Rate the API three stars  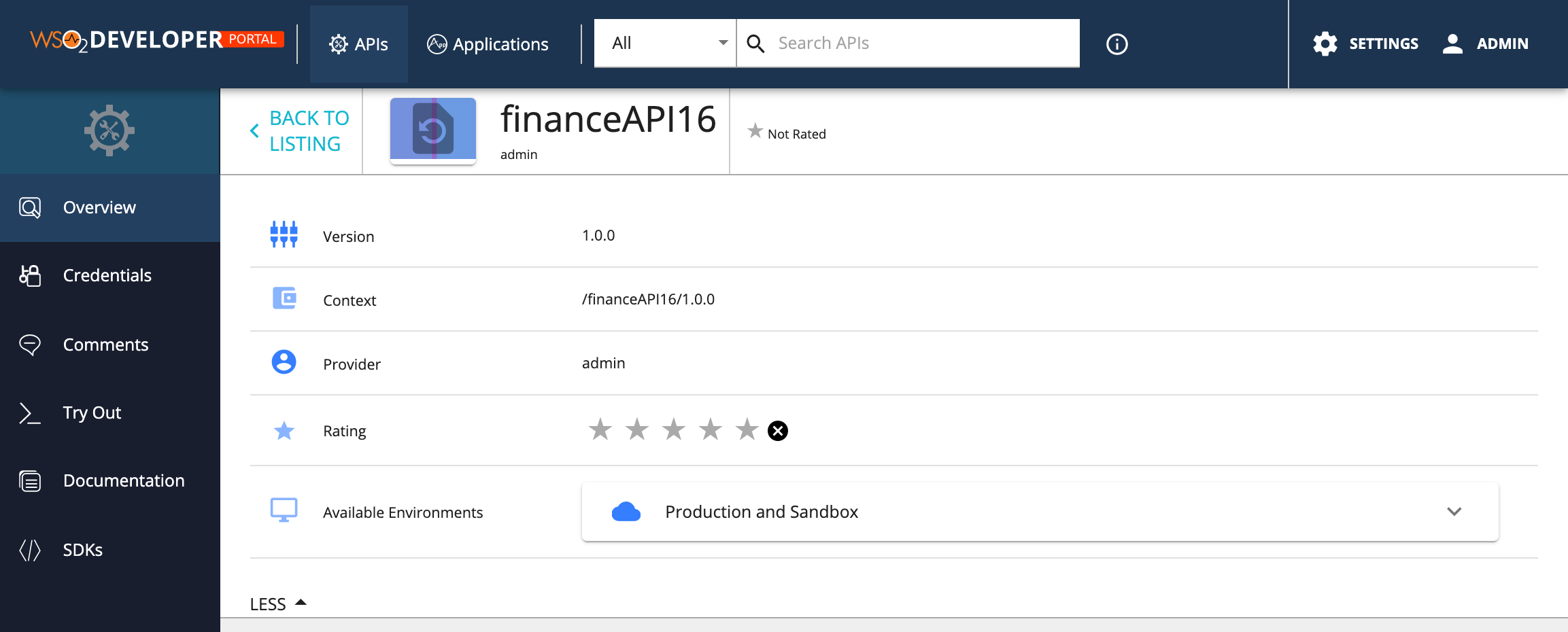[x=674, y=429]
